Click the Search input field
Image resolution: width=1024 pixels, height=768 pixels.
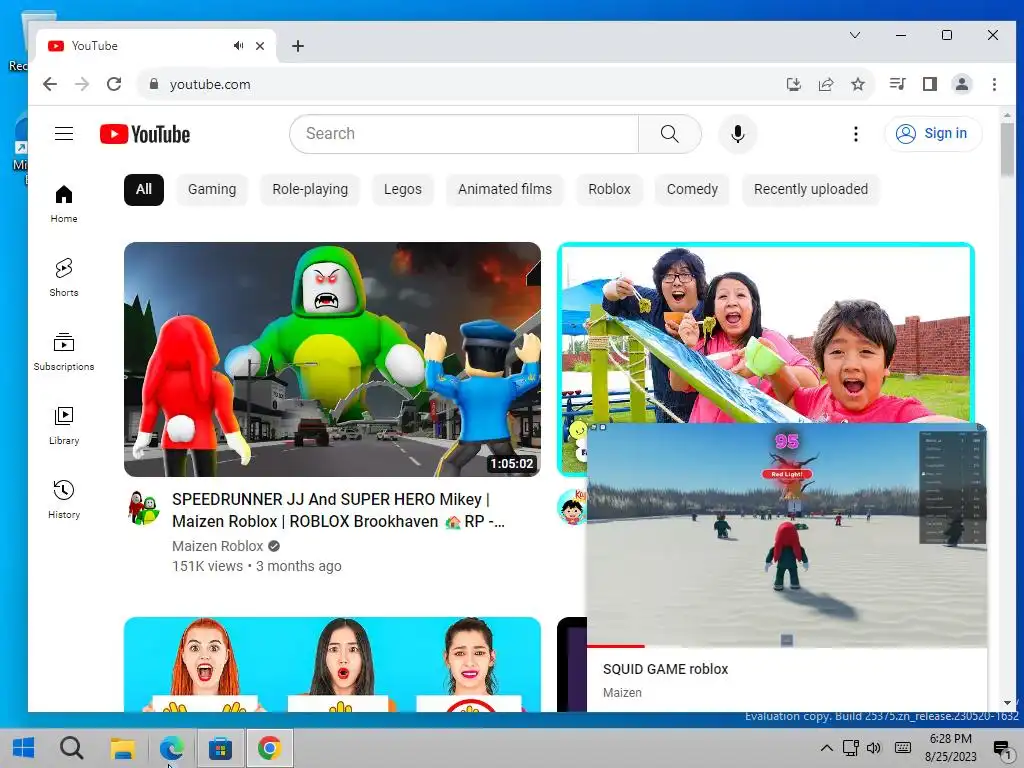(x=464, y=134)
